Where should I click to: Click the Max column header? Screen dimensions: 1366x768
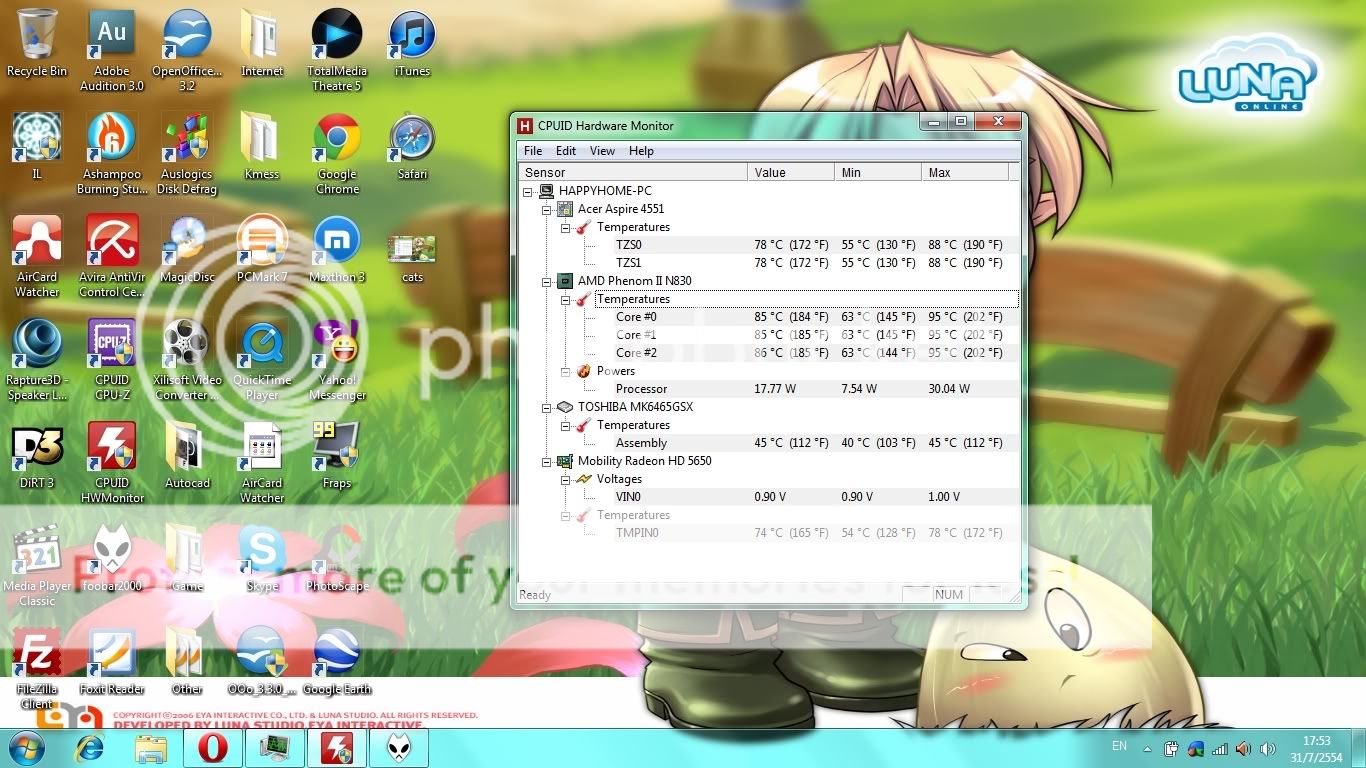(963, 173)
